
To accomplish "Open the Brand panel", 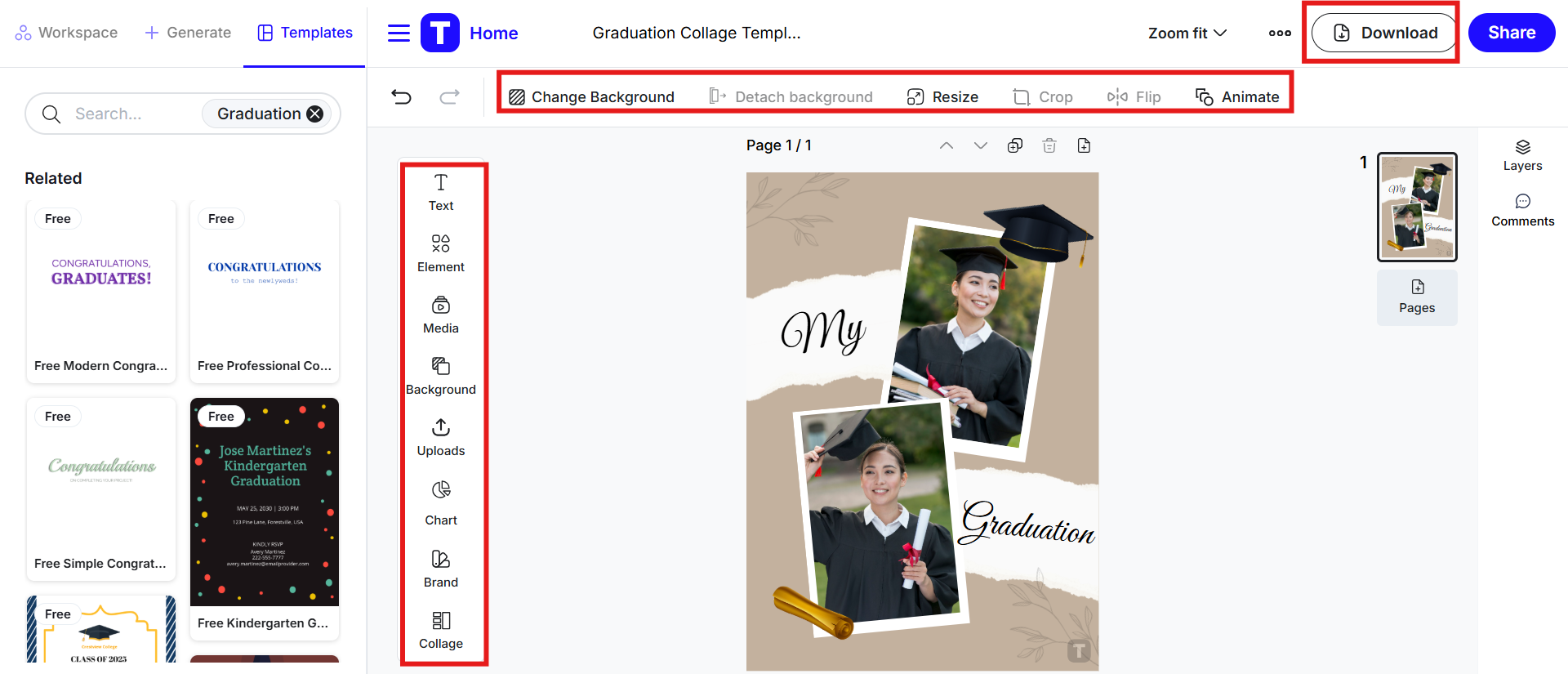I will [441, 569].
